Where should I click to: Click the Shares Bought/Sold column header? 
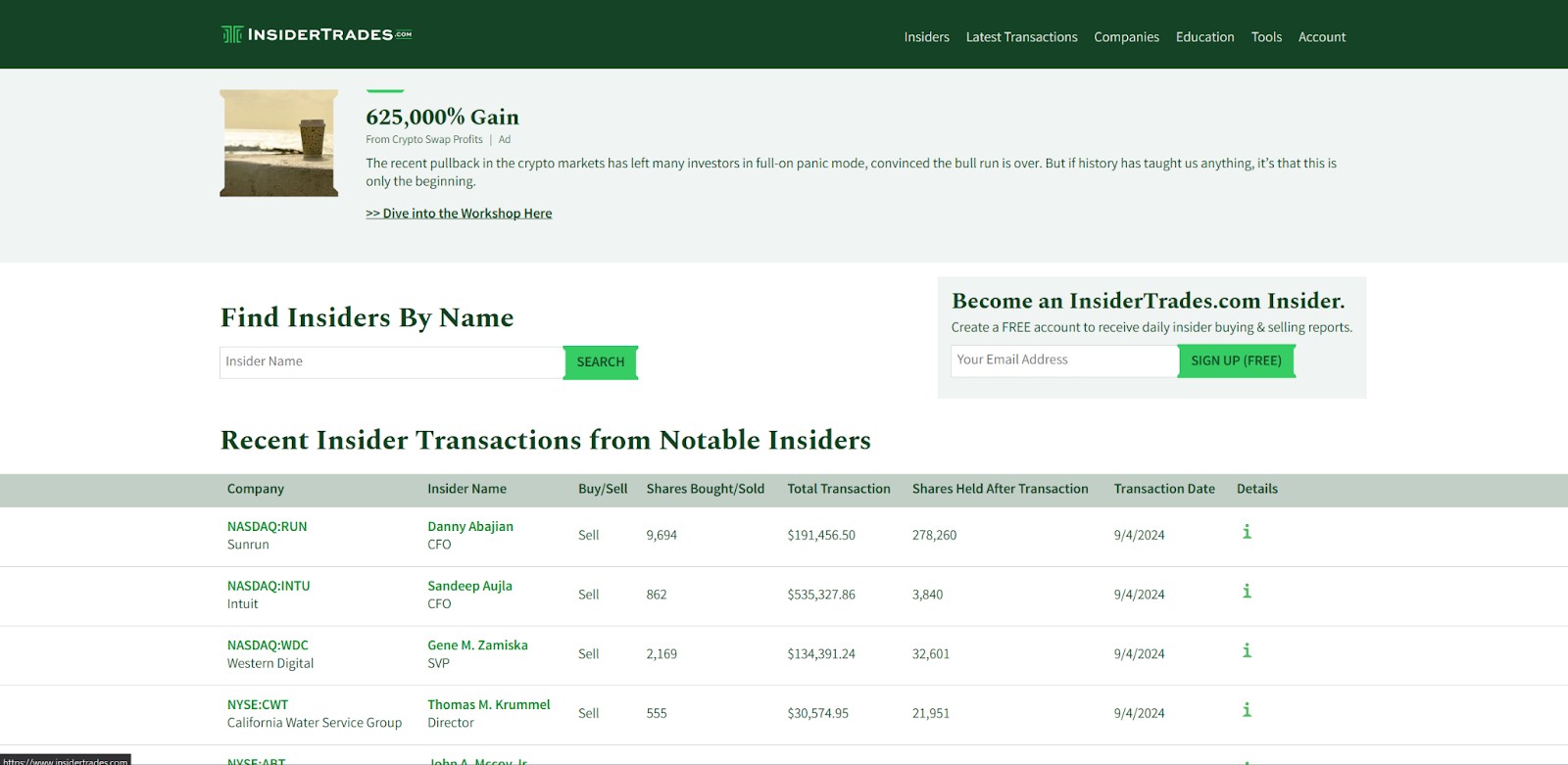pos(706,489)
